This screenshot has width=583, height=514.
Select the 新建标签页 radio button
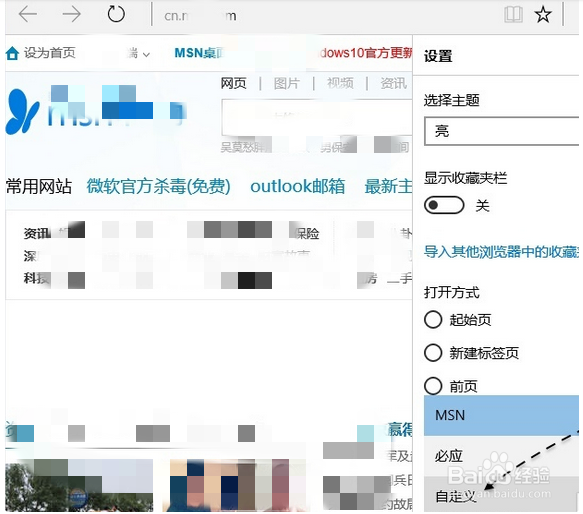433,353
